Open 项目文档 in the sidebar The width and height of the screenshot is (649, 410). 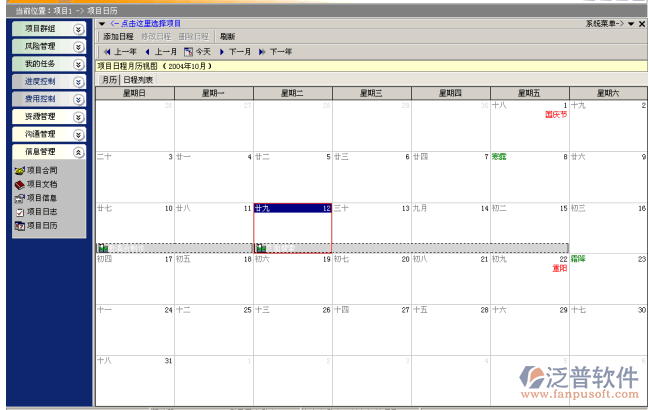(x=41, y=185)
